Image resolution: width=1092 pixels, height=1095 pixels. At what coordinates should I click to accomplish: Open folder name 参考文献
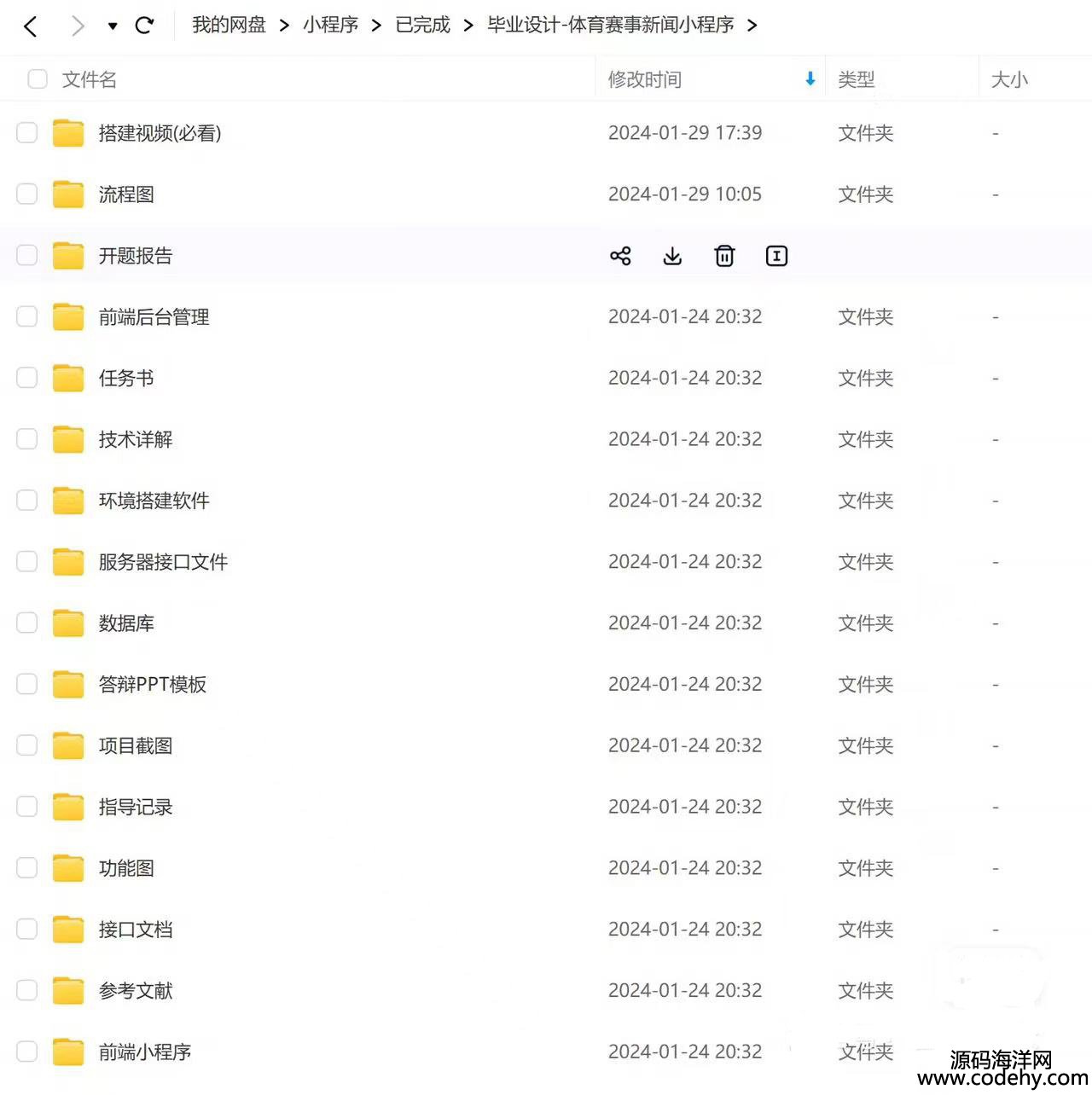click(x=136, y=991)
